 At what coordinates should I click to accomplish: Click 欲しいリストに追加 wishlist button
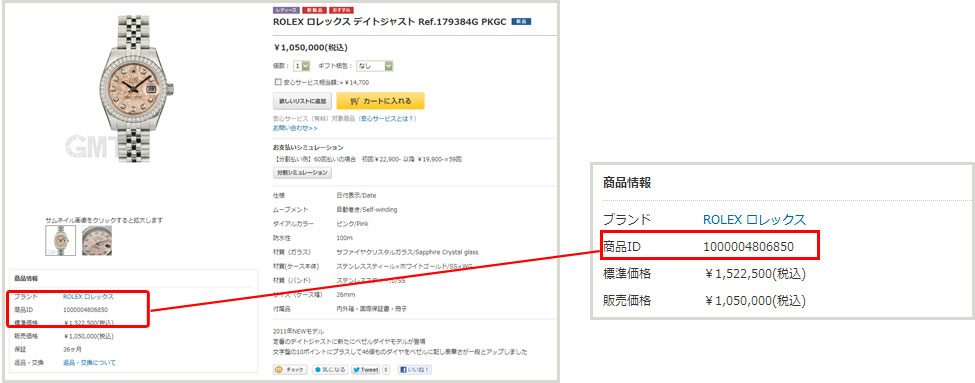click(302, 101)
